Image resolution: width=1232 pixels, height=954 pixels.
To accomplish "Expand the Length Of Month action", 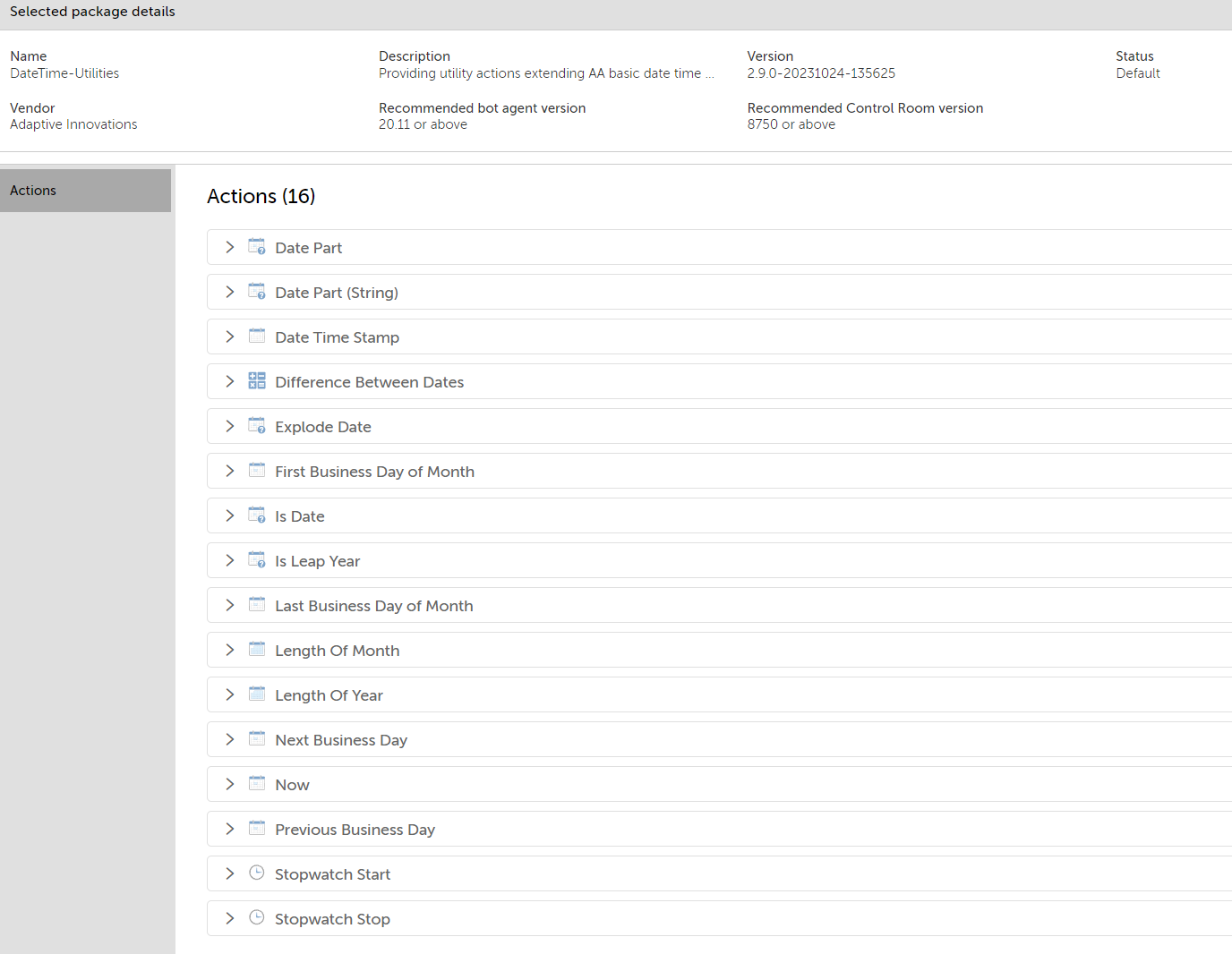I will point(230,650).
